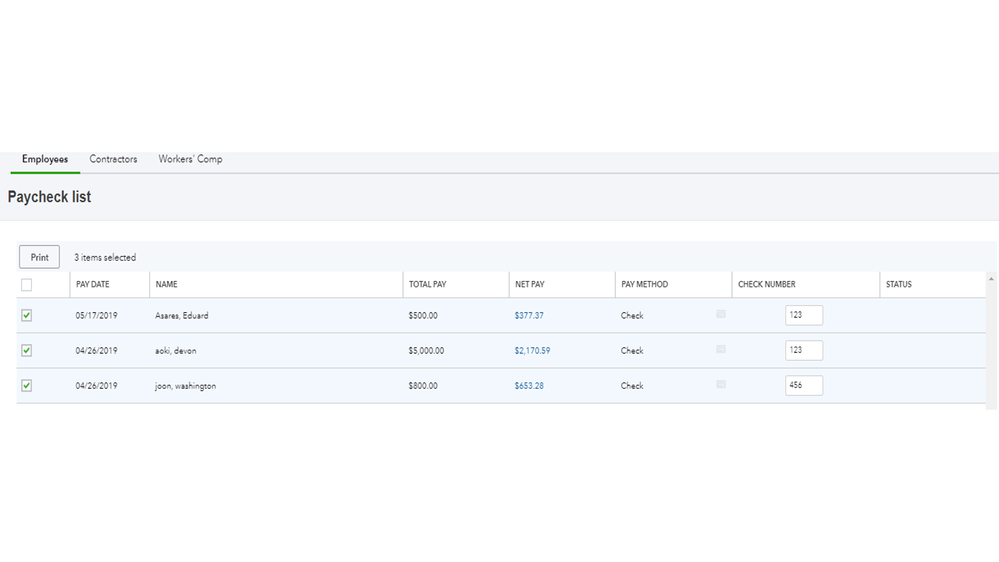999x562 pixels.
Task: Focus the check number box showing 456
Action: (x=803, y=385)
